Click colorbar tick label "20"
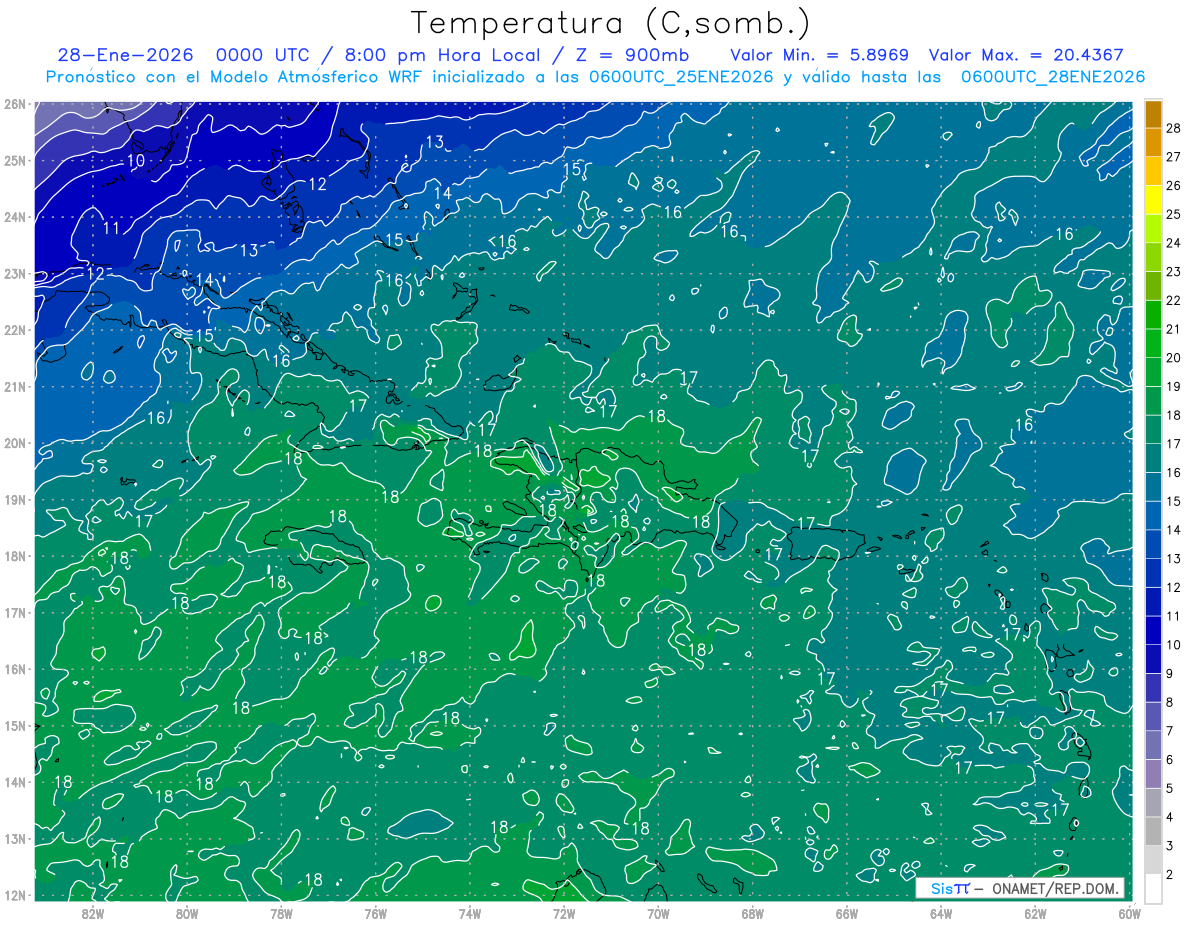 click(x=1174, y=358)
